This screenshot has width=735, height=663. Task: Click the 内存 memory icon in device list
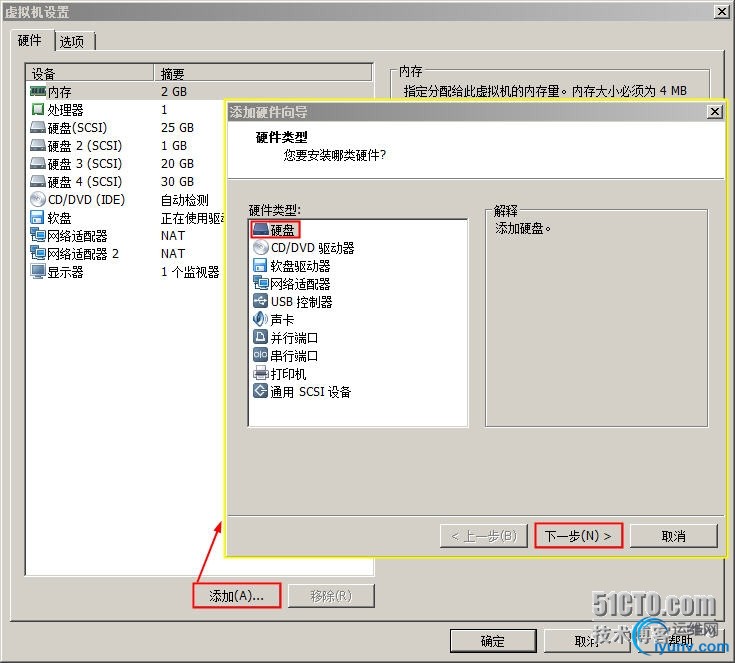coord(38,91)
